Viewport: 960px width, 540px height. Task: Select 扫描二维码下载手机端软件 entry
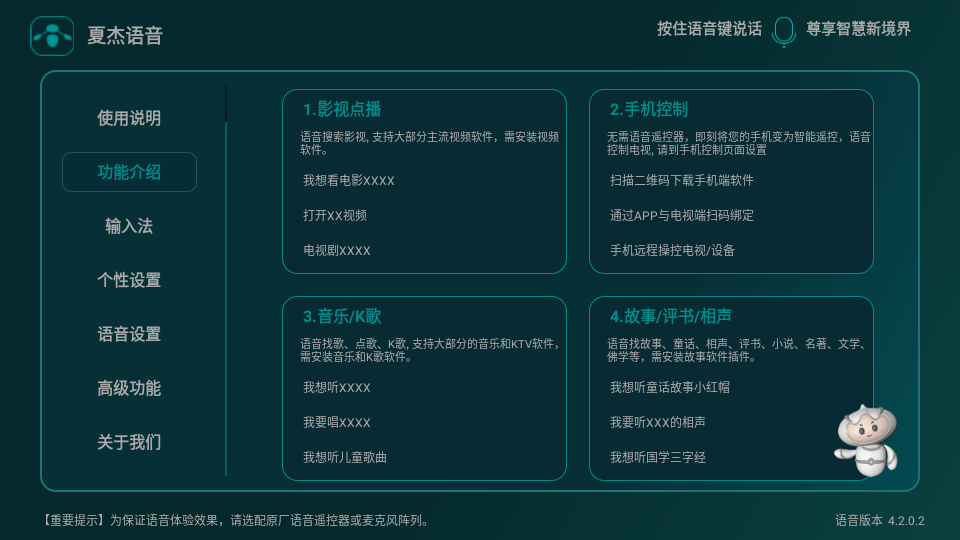682,181
